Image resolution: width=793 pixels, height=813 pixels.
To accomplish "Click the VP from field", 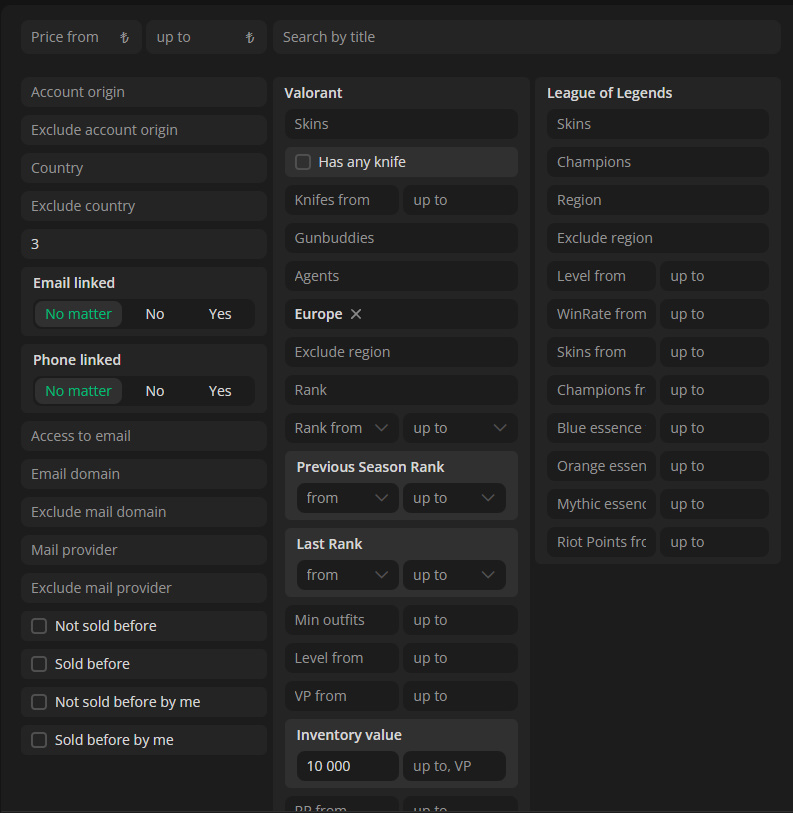I will pos(342,696).
